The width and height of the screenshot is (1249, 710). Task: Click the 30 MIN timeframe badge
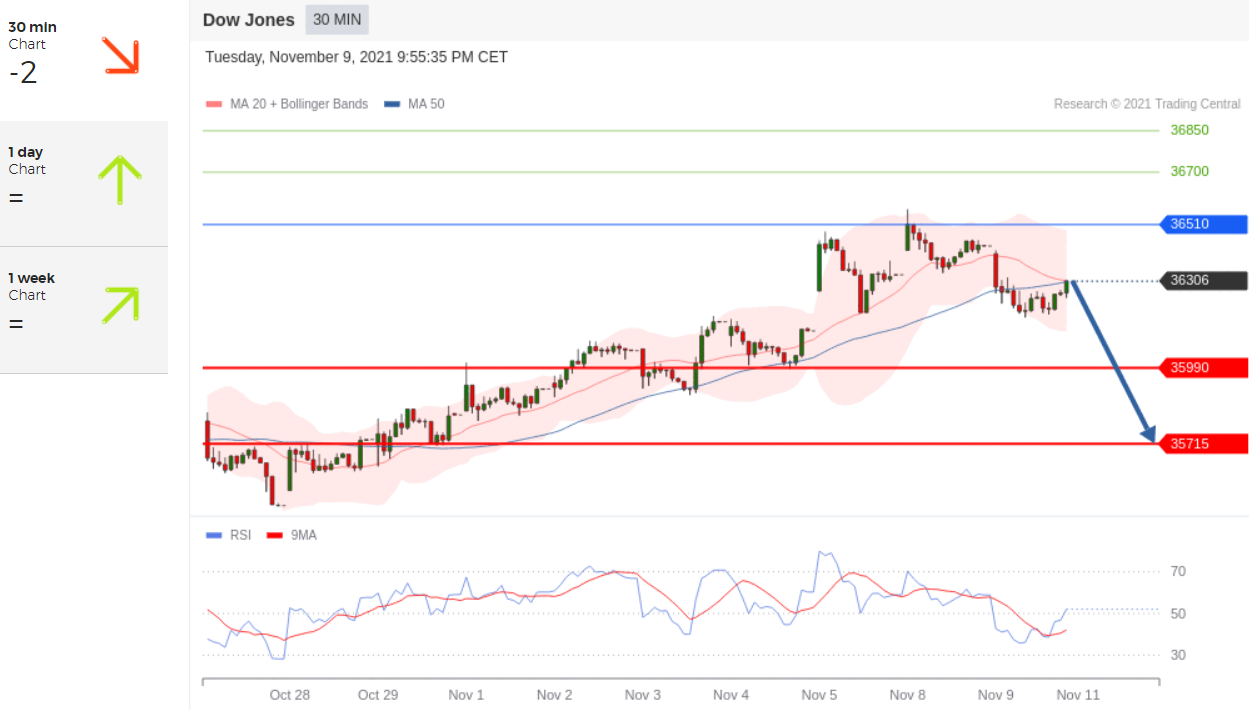(337, 20)
